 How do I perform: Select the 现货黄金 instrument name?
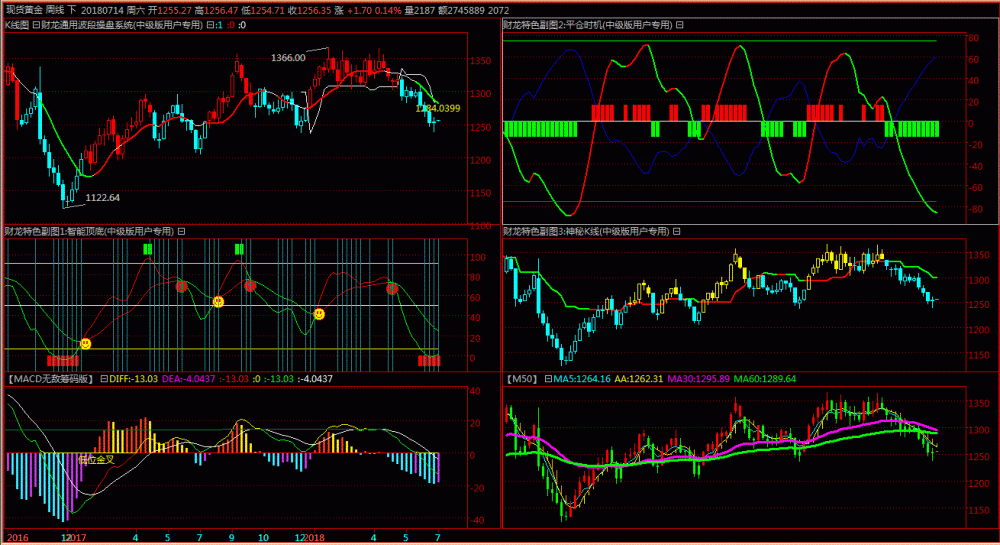click(24, 10)
